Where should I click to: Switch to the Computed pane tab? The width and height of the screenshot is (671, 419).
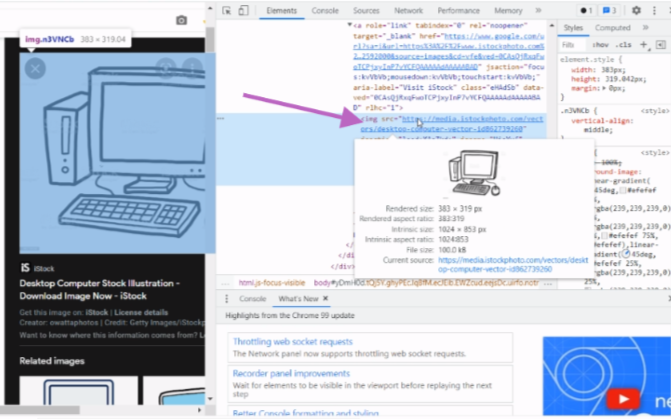point(612,28)
